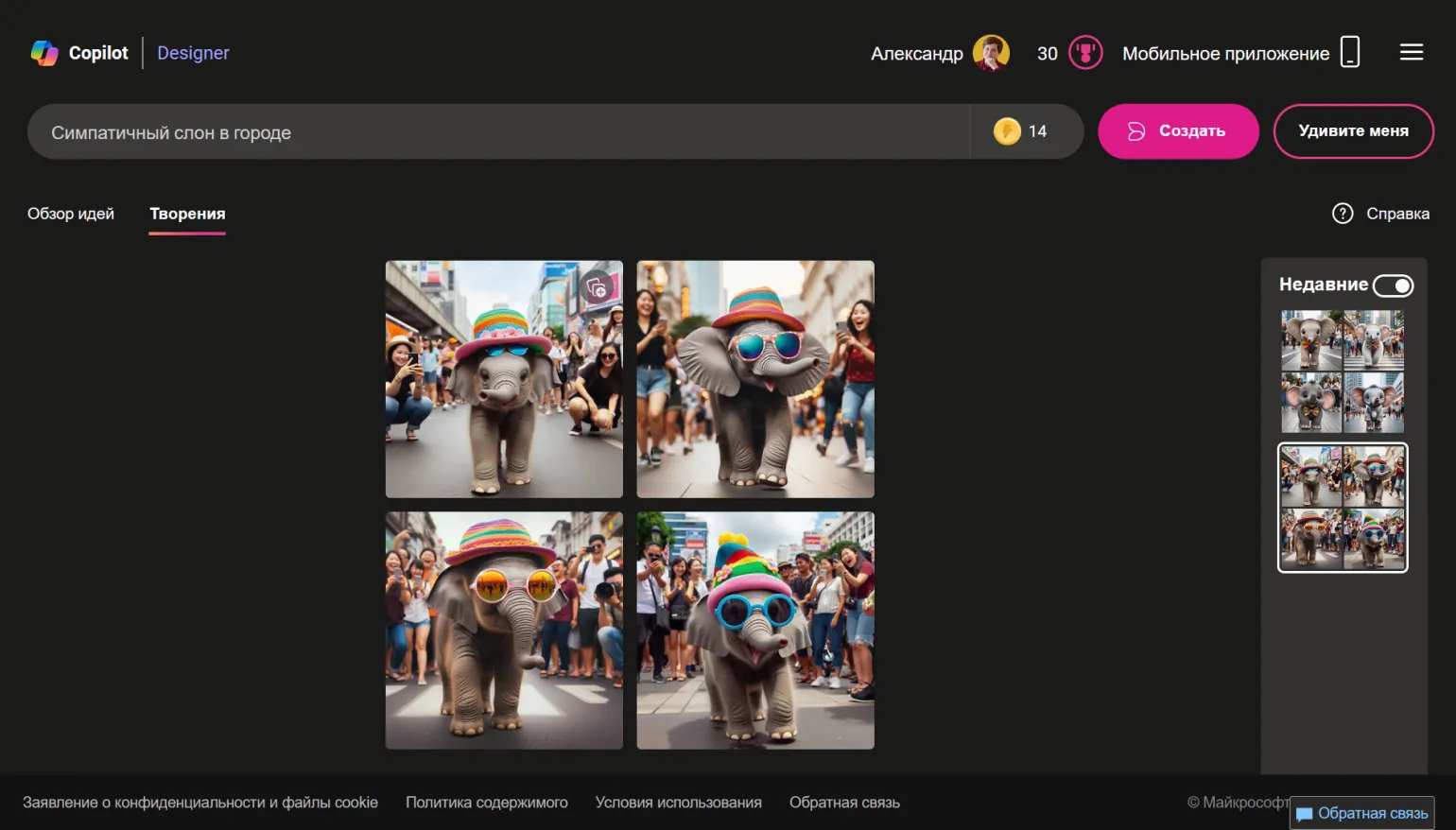Open the elephant with orange sunglasses image
This screenshot has width=1456, height=830.
[x=504, y=631]
